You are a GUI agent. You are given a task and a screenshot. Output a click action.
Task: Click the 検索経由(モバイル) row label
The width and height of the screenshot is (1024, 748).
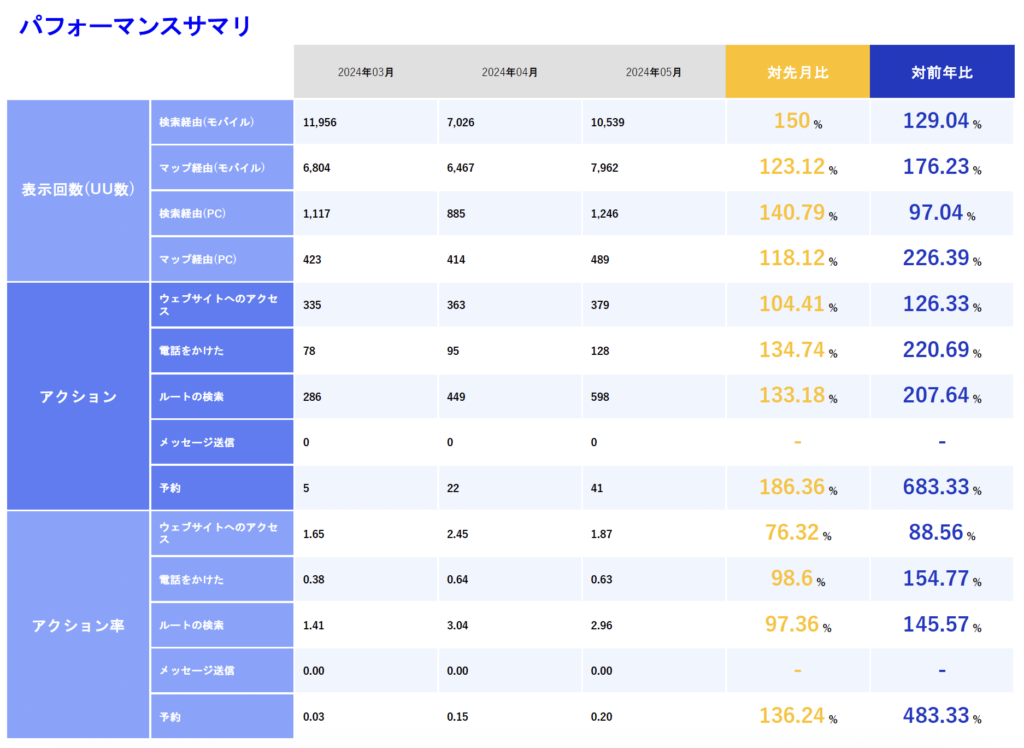pyautogui.click(x=207, y=122)
